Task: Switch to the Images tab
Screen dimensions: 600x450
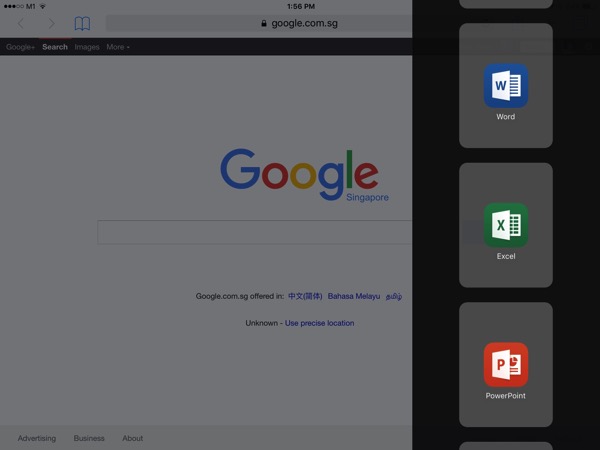Action: [x=87, y=47]
